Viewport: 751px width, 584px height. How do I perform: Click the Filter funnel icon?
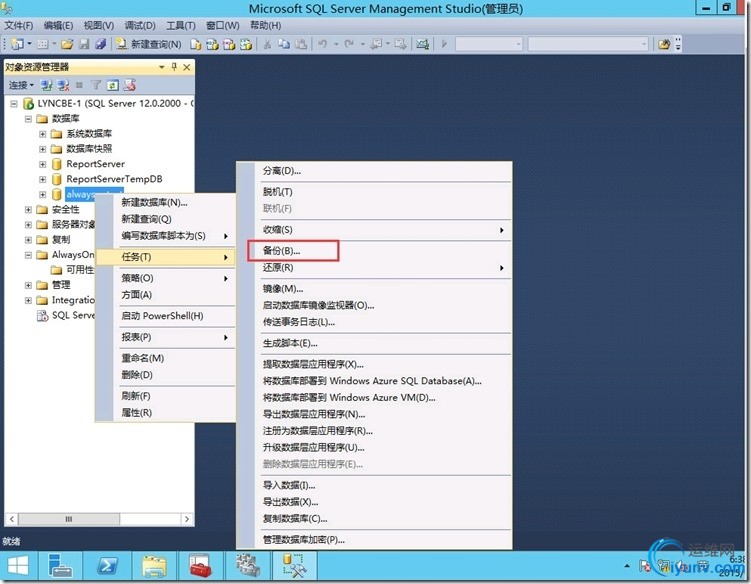coord(96,85)
